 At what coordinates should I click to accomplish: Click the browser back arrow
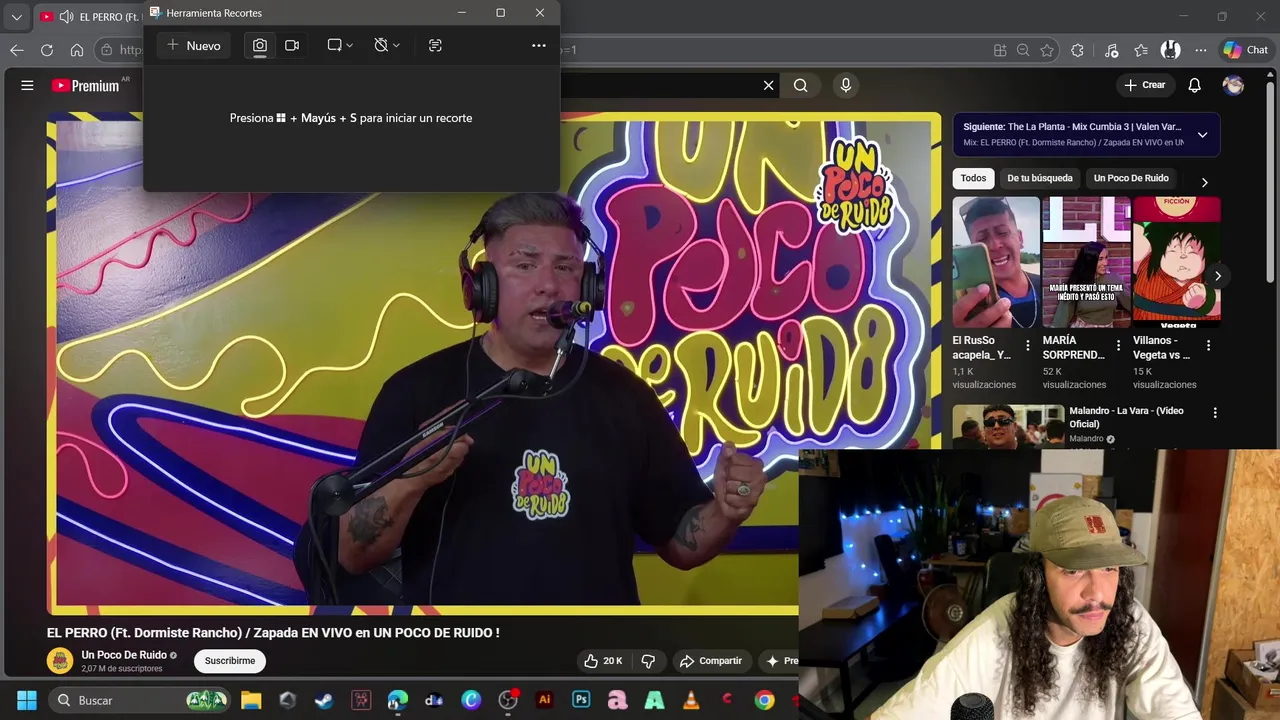coord(17,49)
